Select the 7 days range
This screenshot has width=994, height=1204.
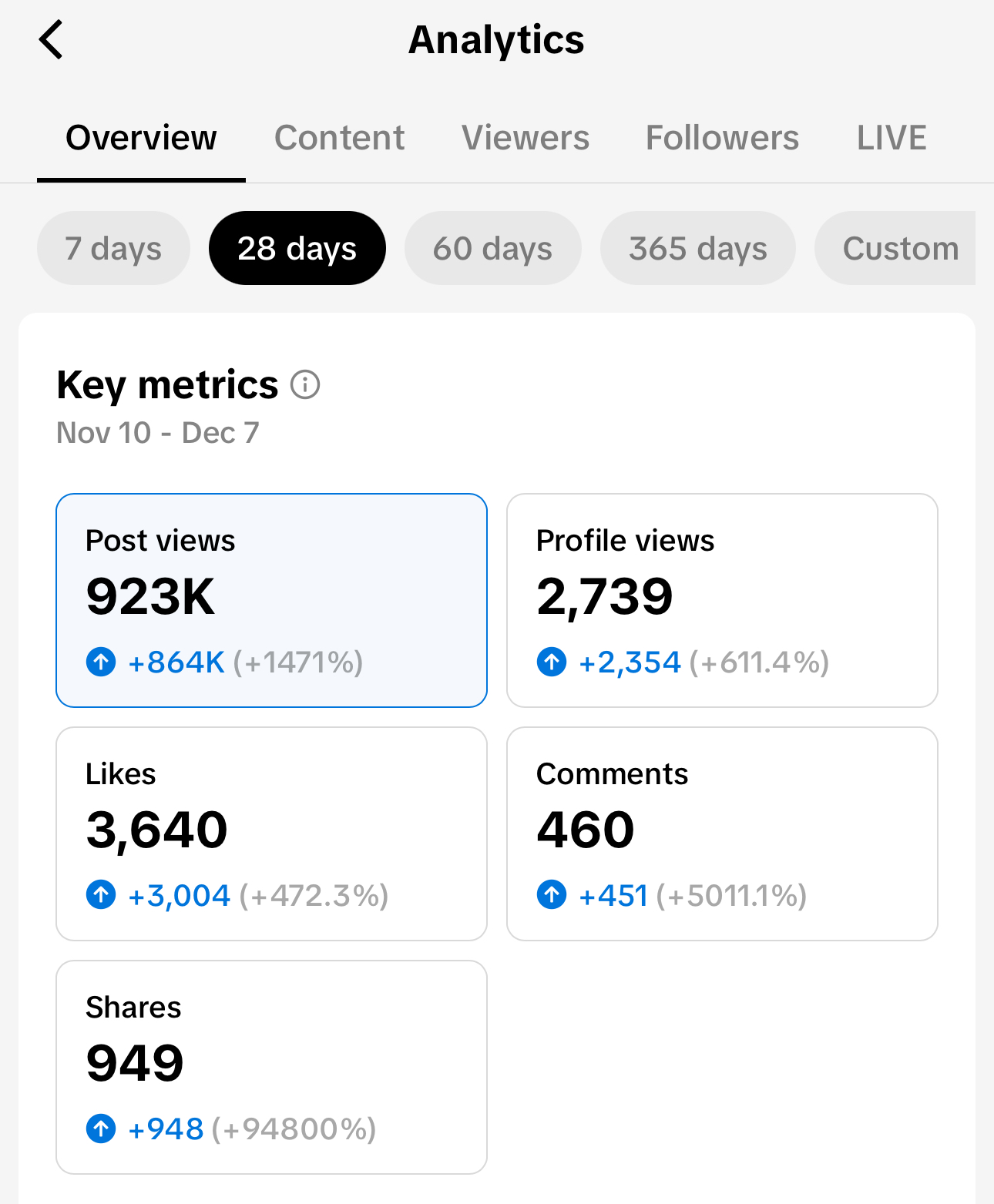coord(113,248)
